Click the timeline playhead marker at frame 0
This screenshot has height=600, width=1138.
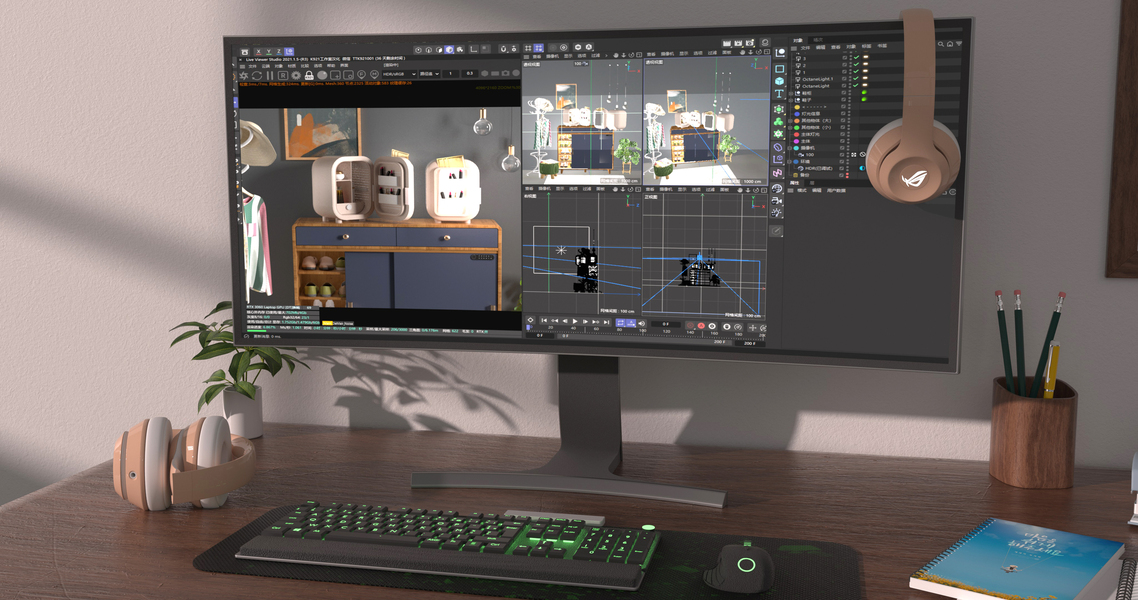point(529,327)
